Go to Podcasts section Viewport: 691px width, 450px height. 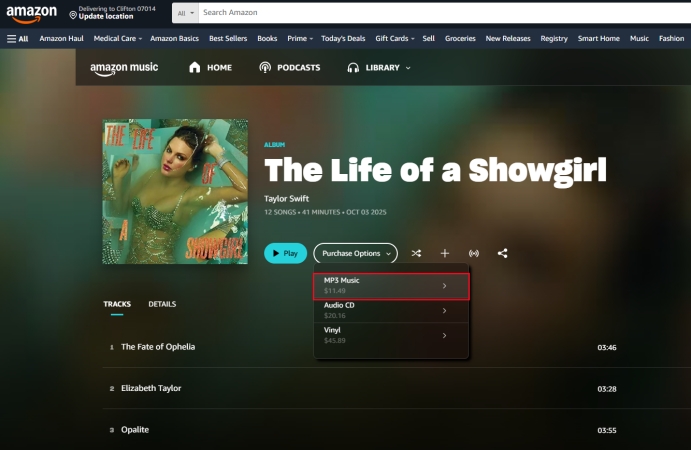(x=290, y=67)
